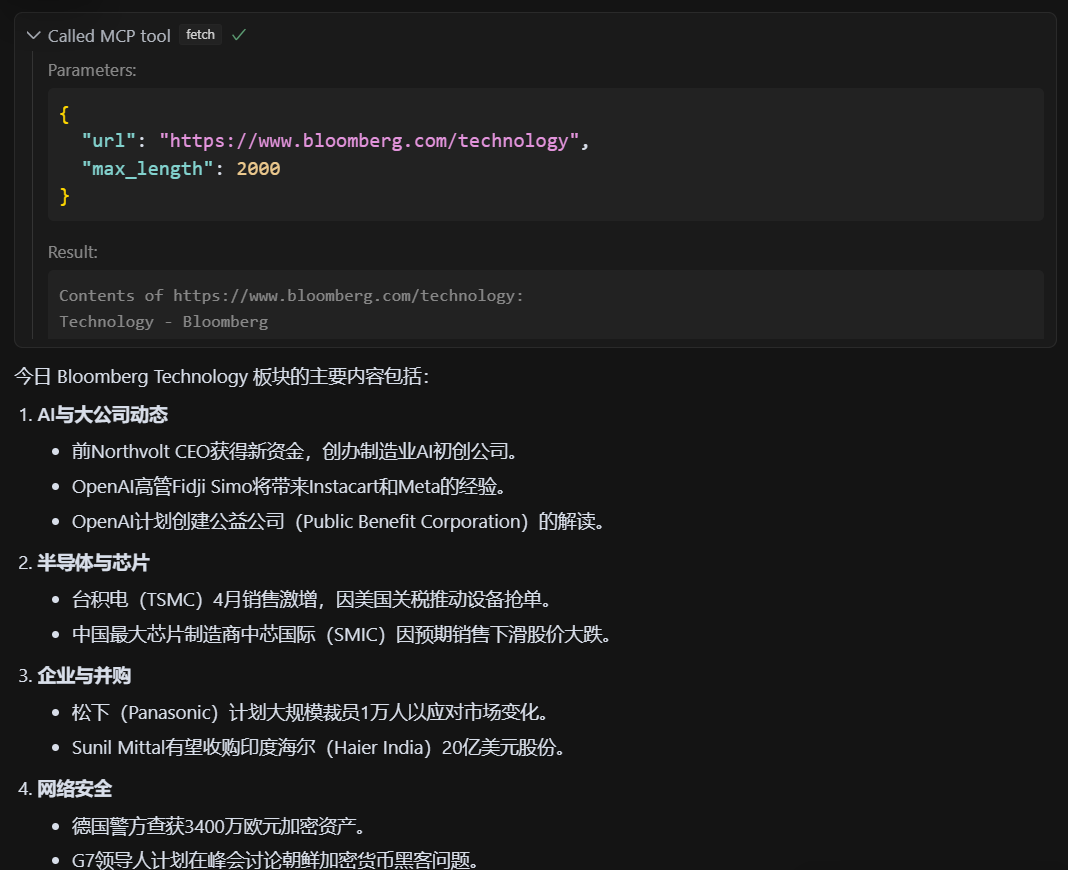Click the heading 企业与并购

pos(84,676)
